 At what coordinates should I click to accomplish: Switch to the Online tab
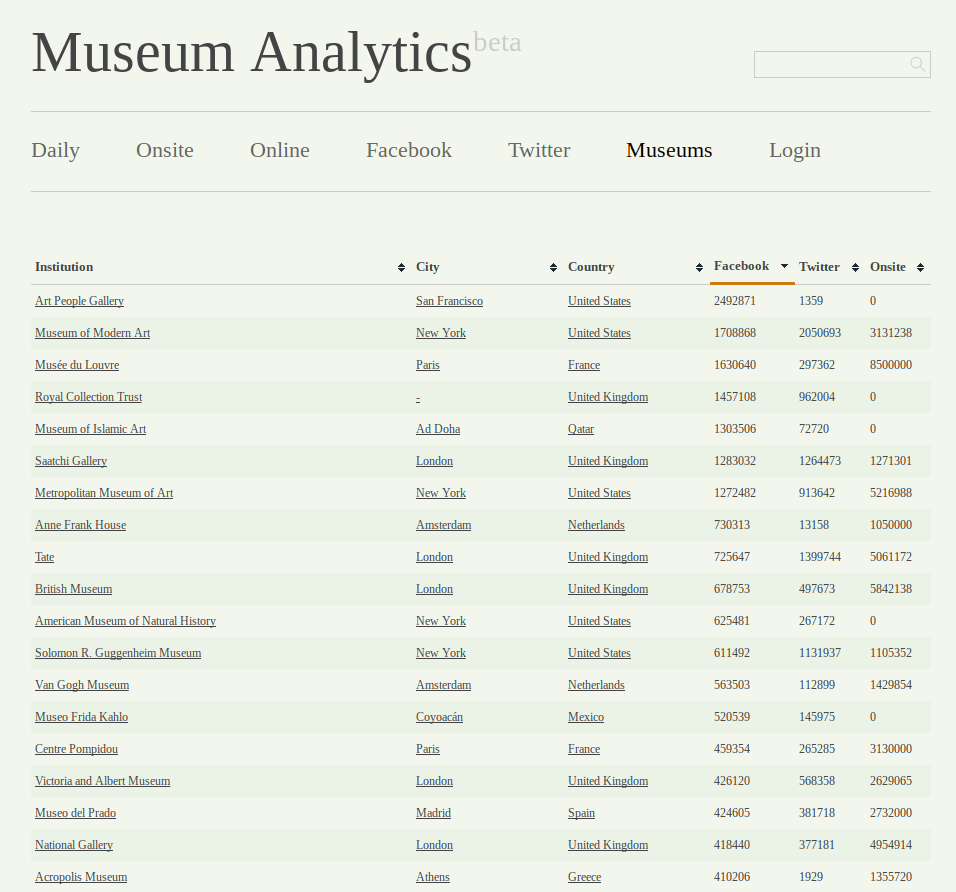click(280, 150)
